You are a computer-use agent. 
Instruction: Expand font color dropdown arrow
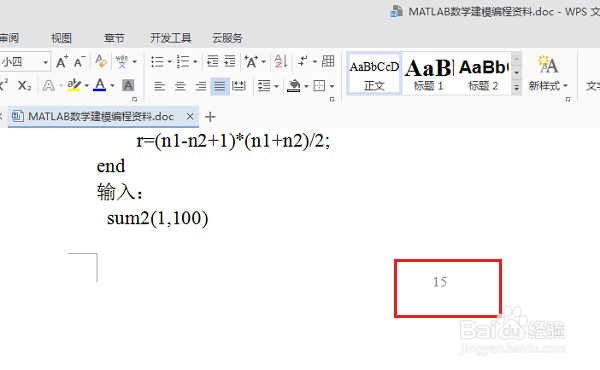[x=112, y=86]
